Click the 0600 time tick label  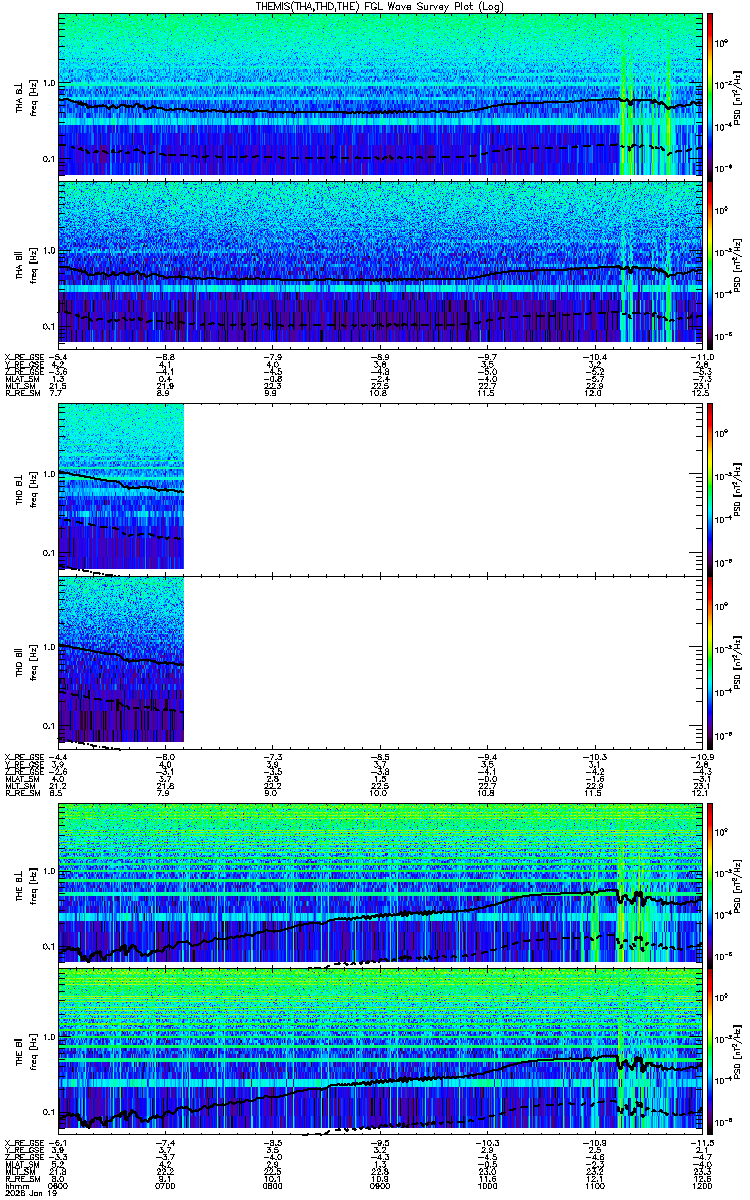59,1185
